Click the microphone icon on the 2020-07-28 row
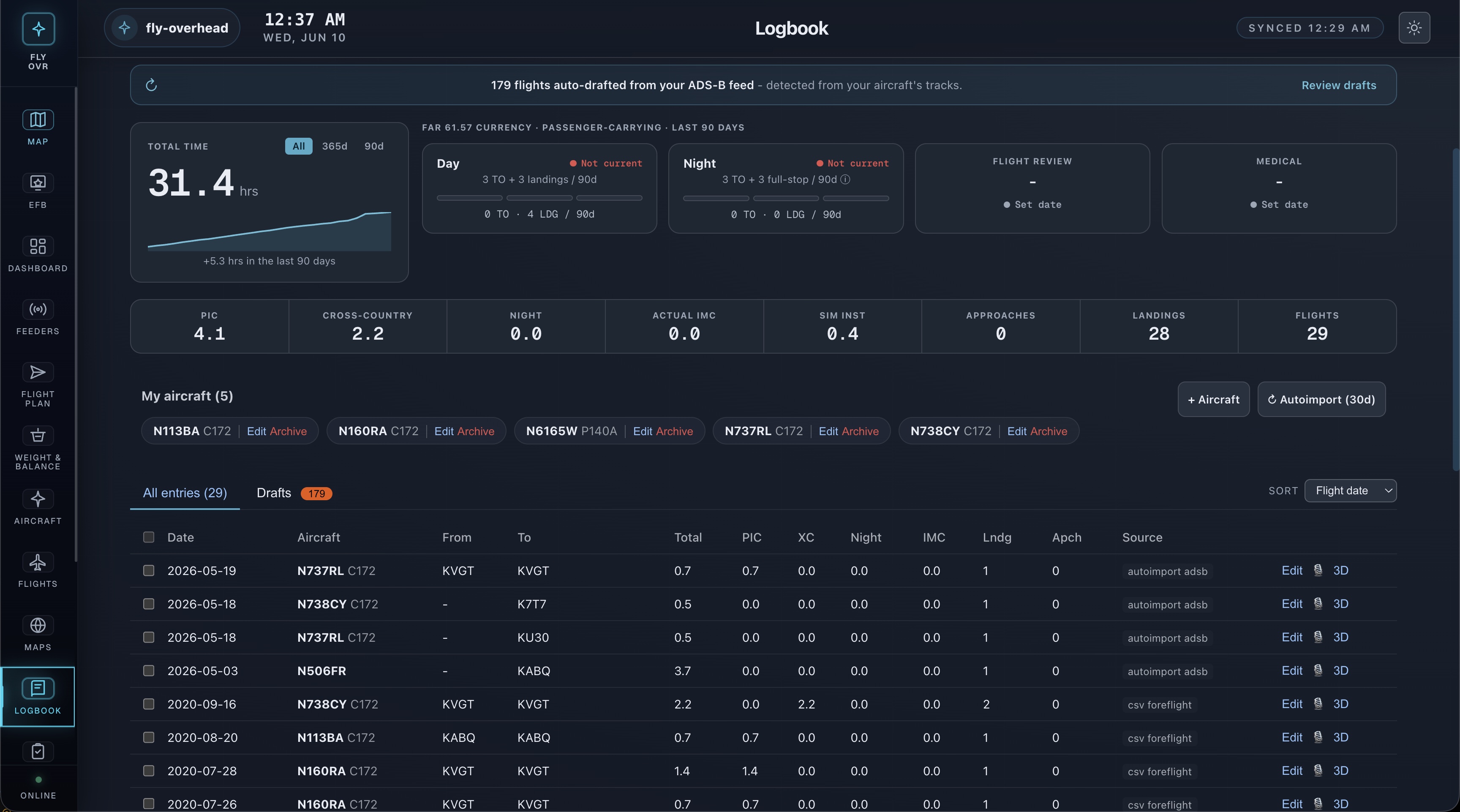The width and height of the screenshot is (1460, 812). click(x=1318, y=771)
